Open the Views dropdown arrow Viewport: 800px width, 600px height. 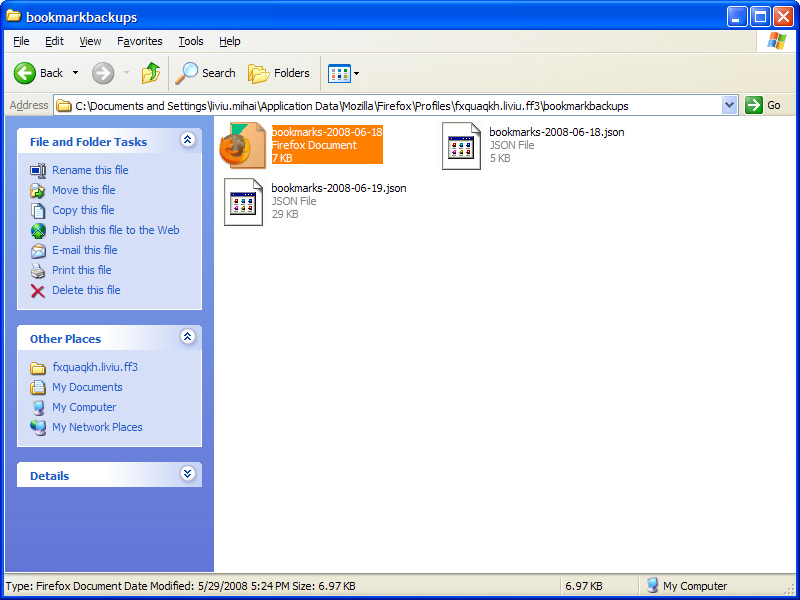(x=357, y=73)
